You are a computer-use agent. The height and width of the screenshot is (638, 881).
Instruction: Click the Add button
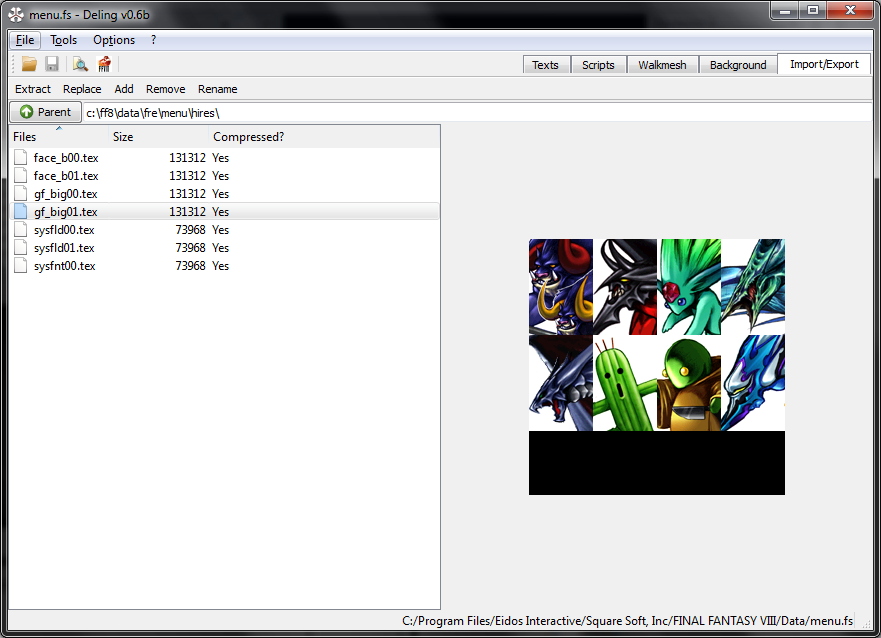pyautogui.click(x=124, y=89)
